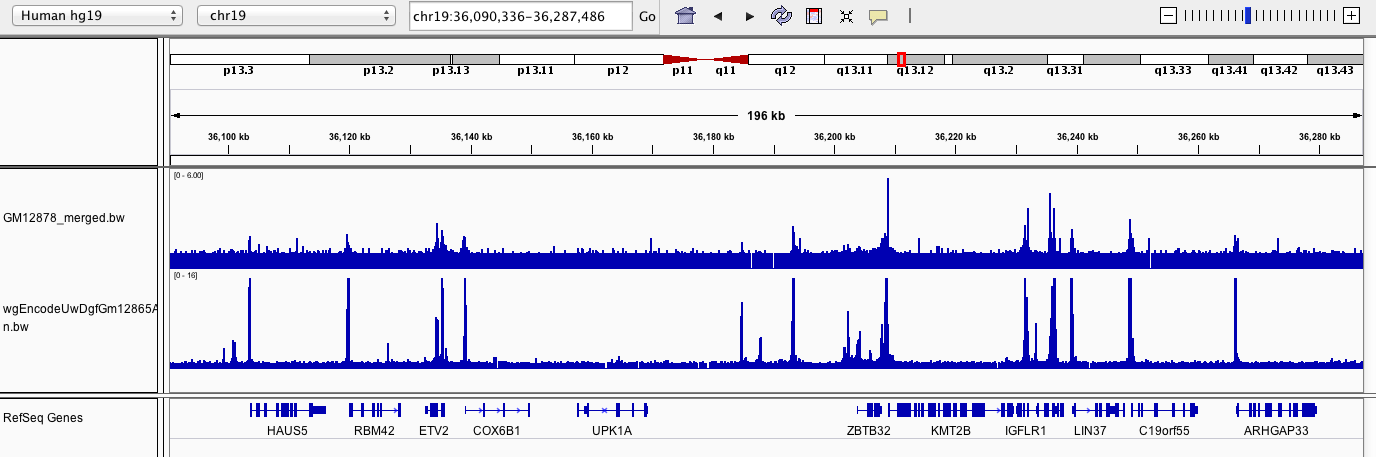Screen dimensions: 1376x457
Task: Select the RefSeq Genes track label
Action: [43, 418]
